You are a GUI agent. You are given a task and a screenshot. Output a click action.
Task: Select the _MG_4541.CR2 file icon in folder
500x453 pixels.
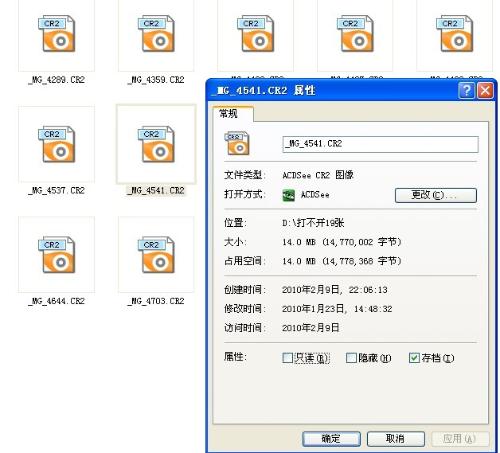156,144
